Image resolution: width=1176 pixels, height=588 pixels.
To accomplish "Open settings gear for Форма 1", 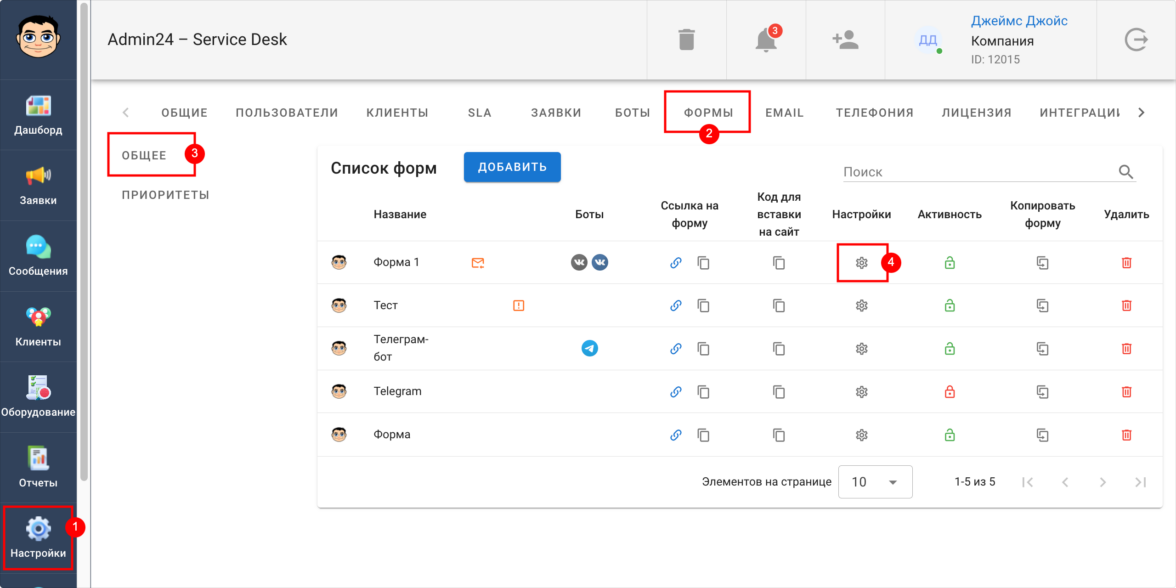I will coord(861,263).
